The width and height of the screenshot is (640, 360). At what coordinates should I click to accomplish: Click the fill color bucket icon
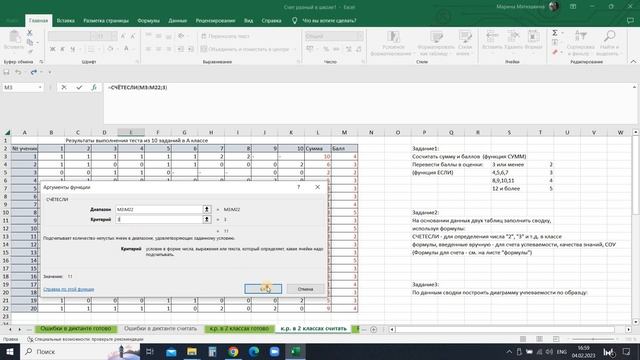110,49
